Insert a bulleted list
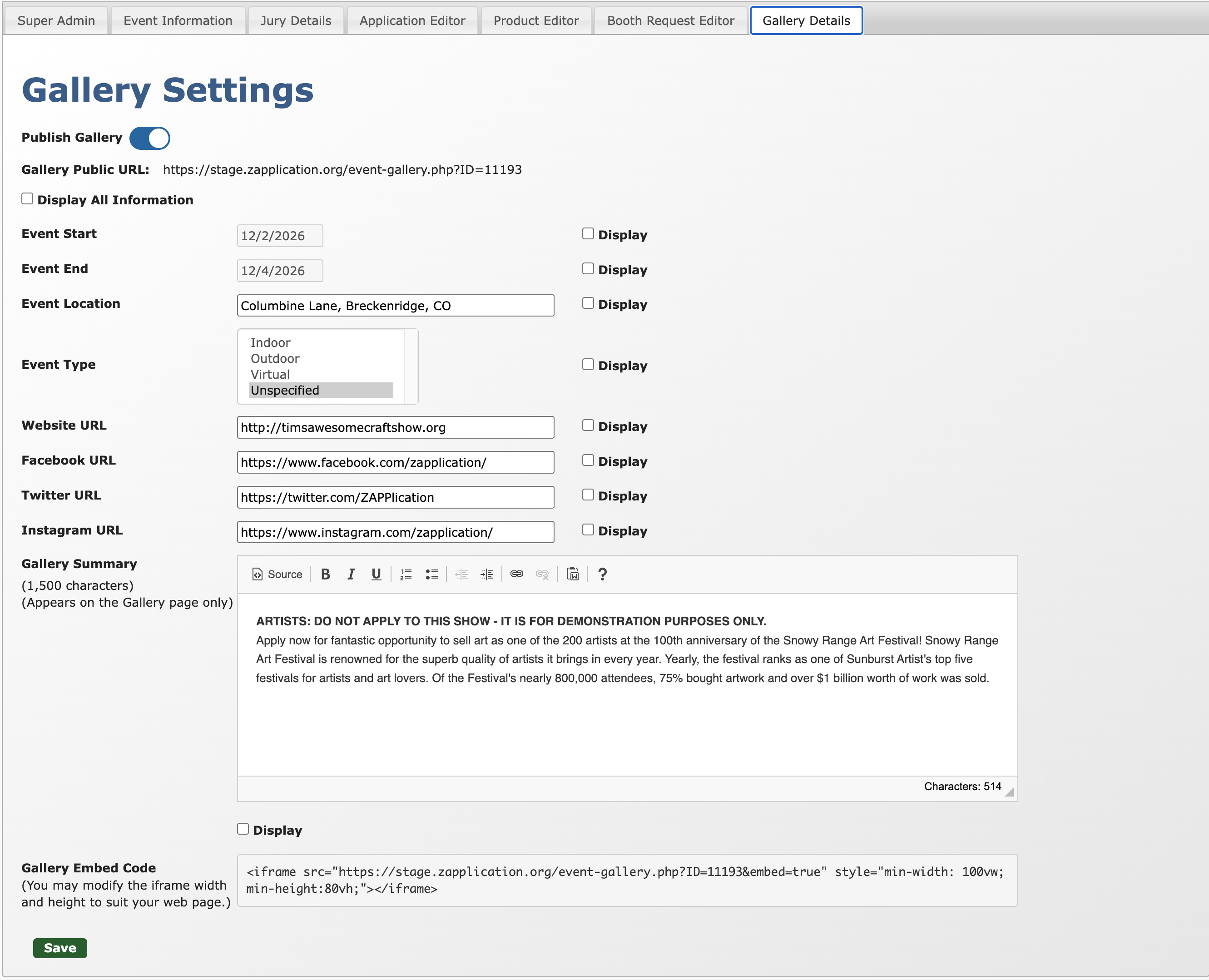Screen dimensions: 1209x980 tap(432, 574)
